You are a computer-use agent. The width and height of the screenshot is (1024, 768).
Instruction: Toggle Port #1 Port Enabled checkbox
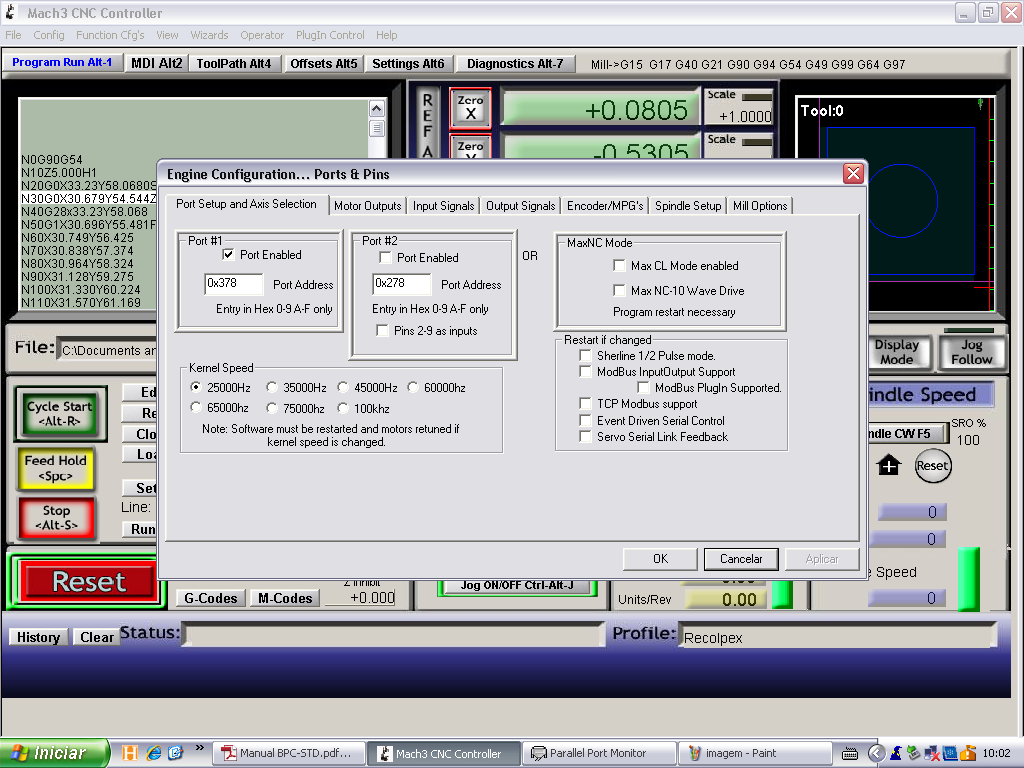tap(229, 255)
